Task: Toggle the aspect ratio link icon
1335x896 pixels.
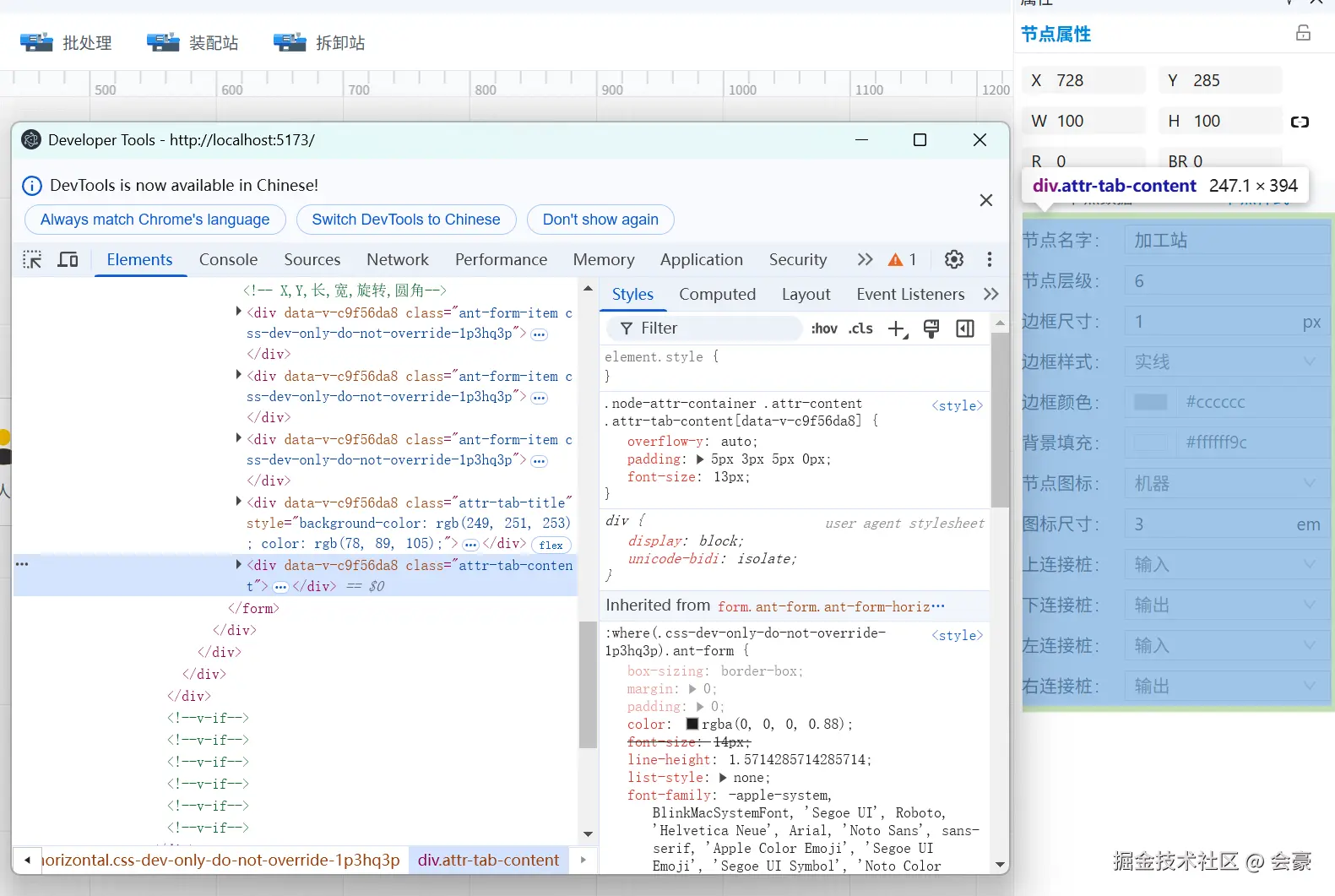Action: [x=1300, y=122]
